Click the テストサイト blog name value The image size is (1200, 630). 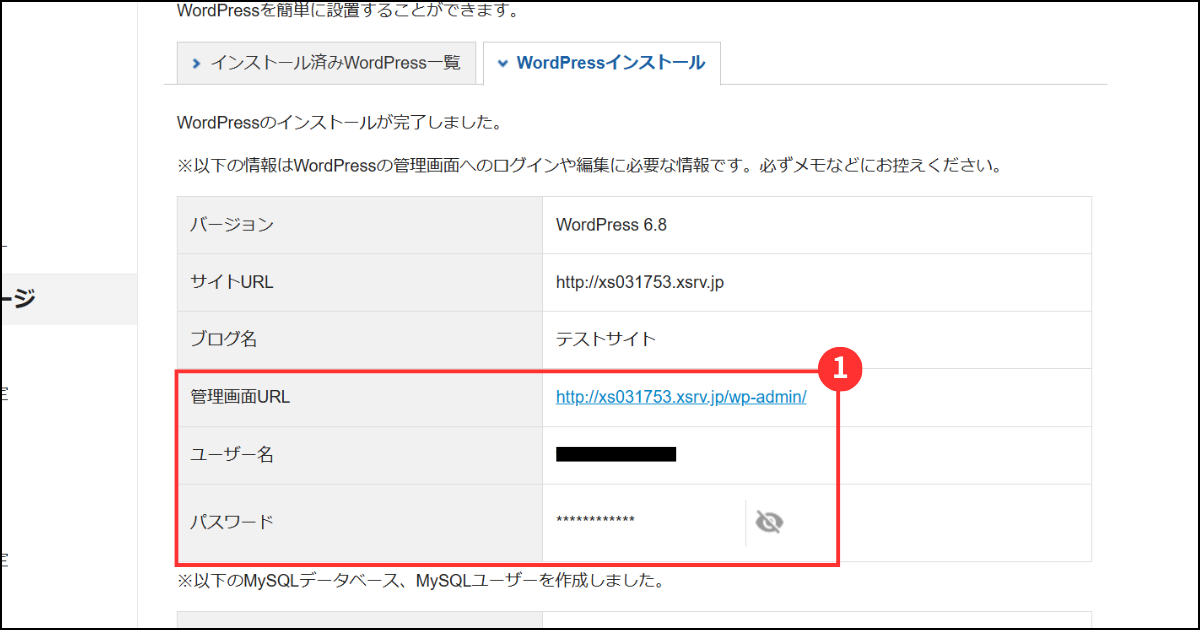tap(606, 339)
